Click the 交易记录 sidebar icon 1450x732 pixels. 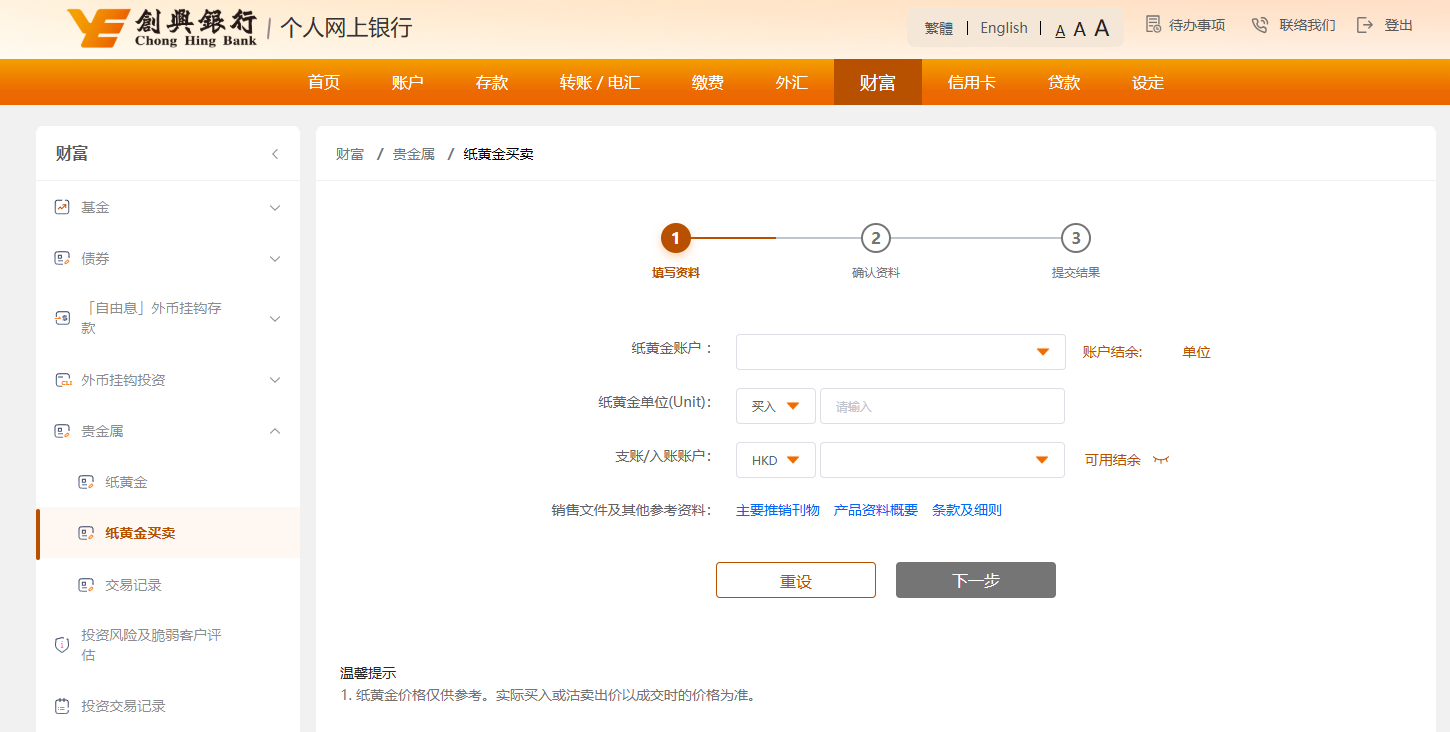pyautogui.click(x=87, y=585)
